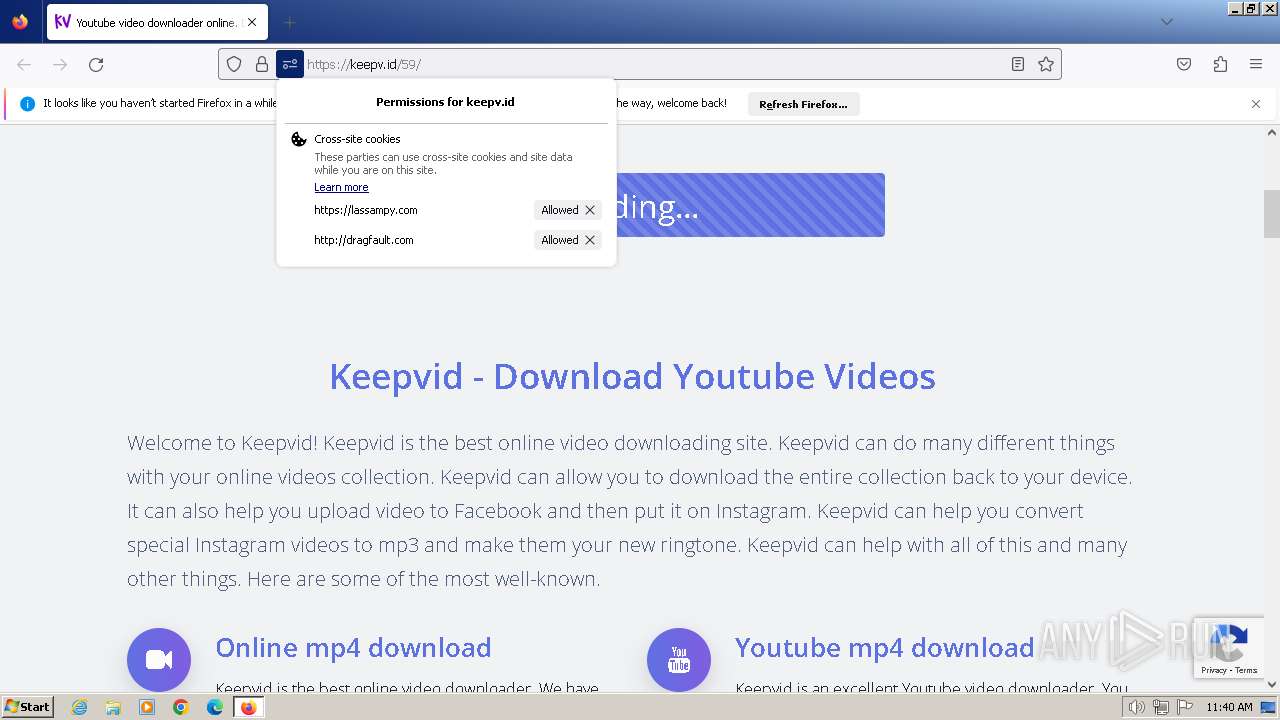Launch Internet Explorer from taskbar
The width and height of the screenshot is (1280, 720).
(x=79, y=707)
